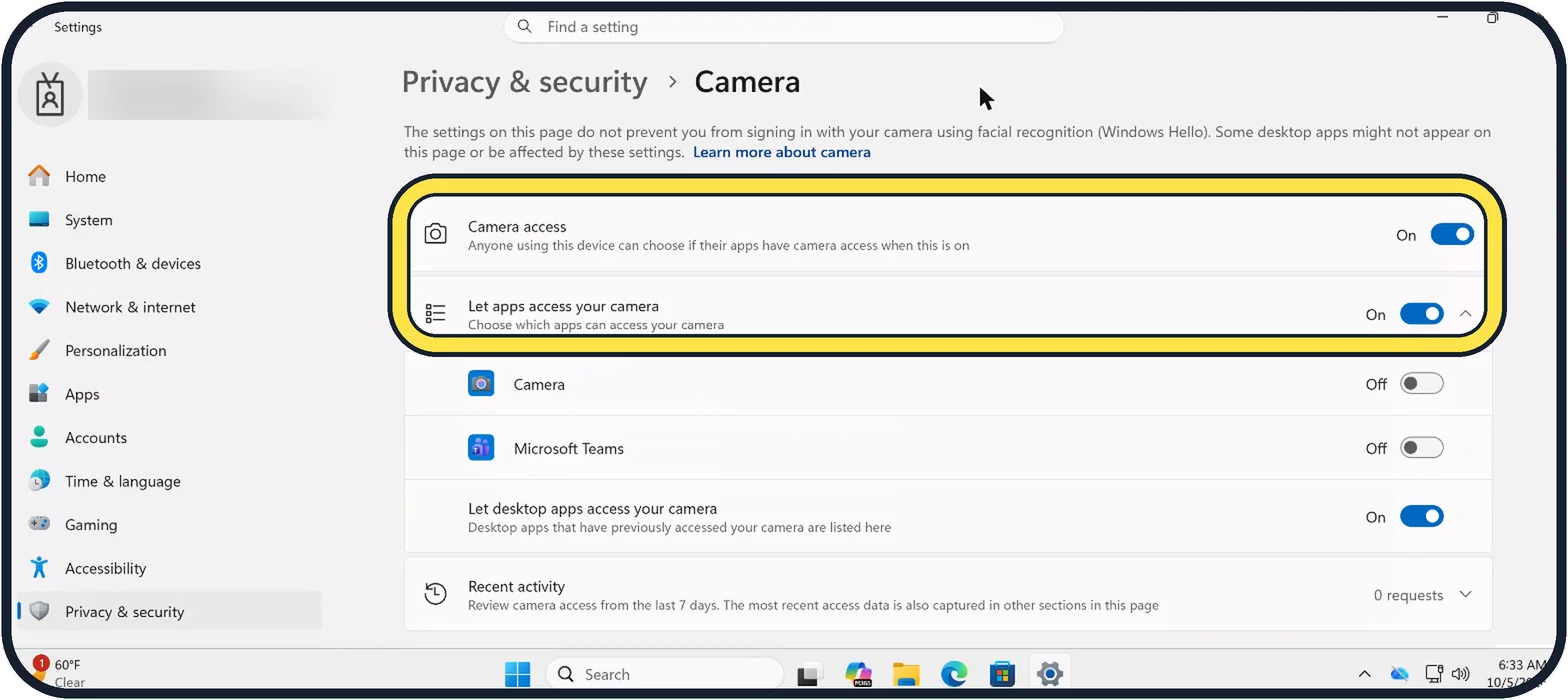Enable camera access for the Camera app
The width and height of the screenshot is (1568, 700).
pyautogui.click(x=1421, y=384)
